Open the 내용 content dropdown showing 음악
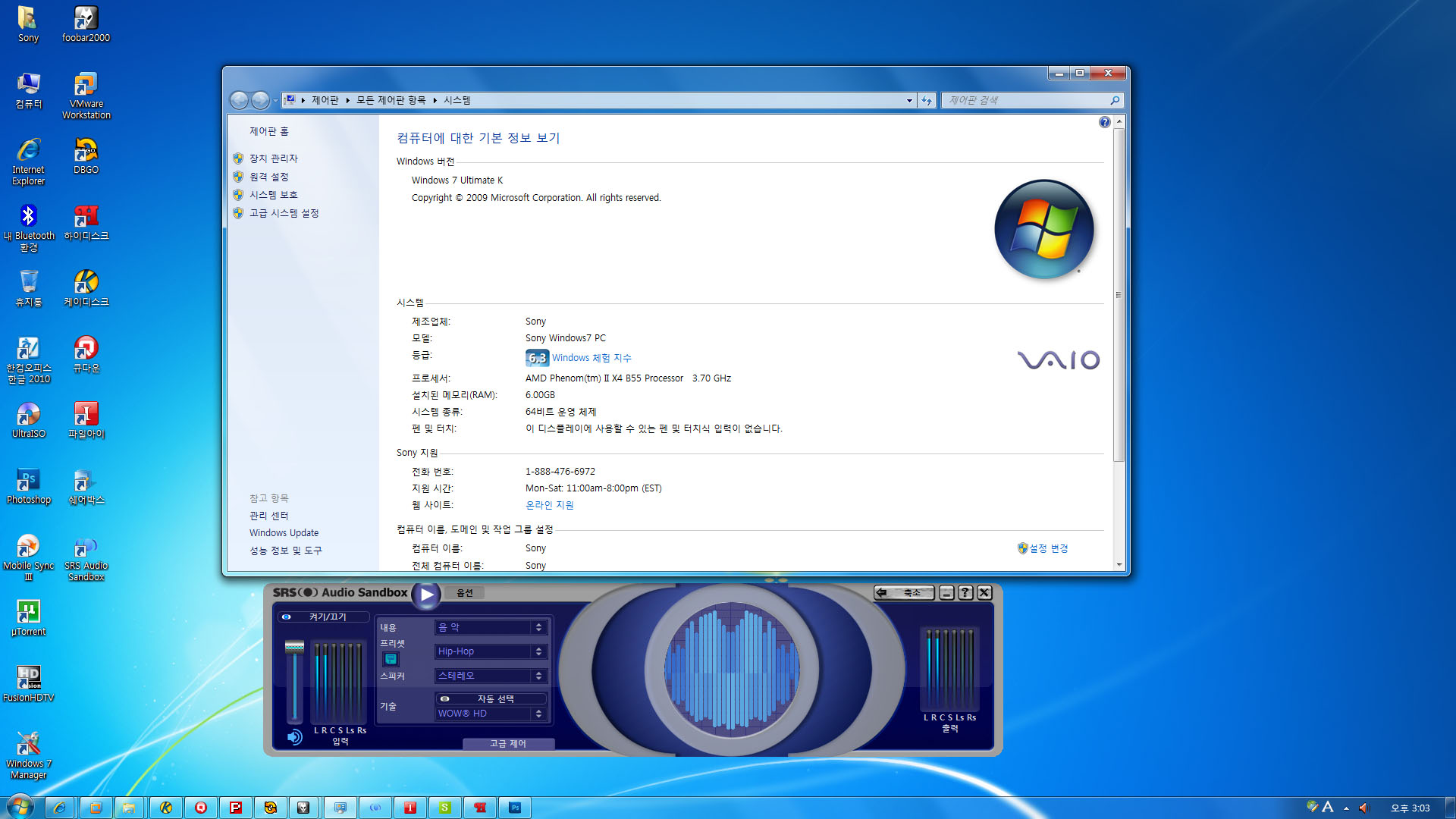This screenshot has width=1456, height=819. click(x=491, y=627)
